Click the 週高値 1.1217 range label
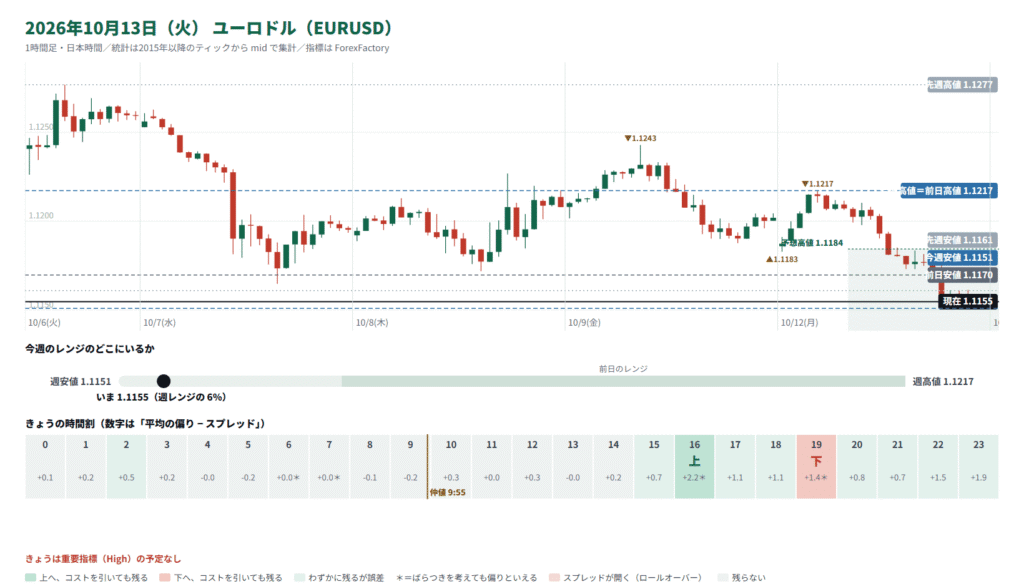 943,381
